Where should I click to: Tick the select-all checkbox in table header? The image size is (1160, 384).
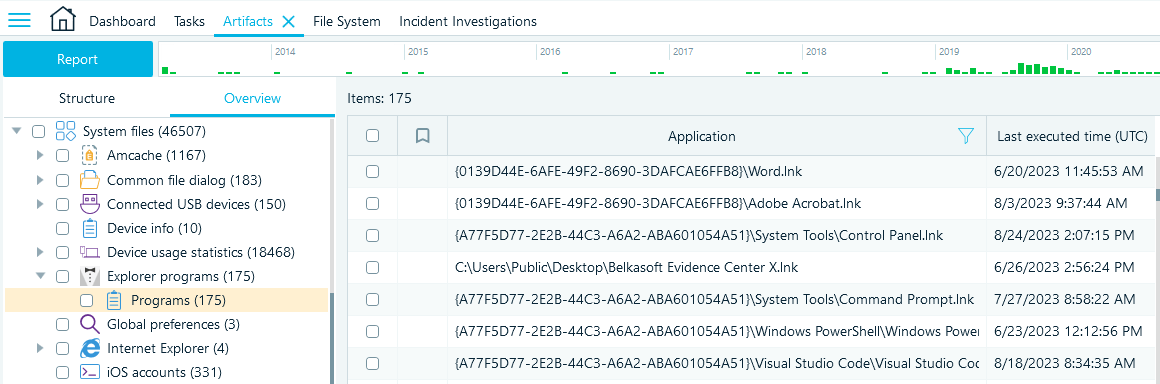point(372,135)
